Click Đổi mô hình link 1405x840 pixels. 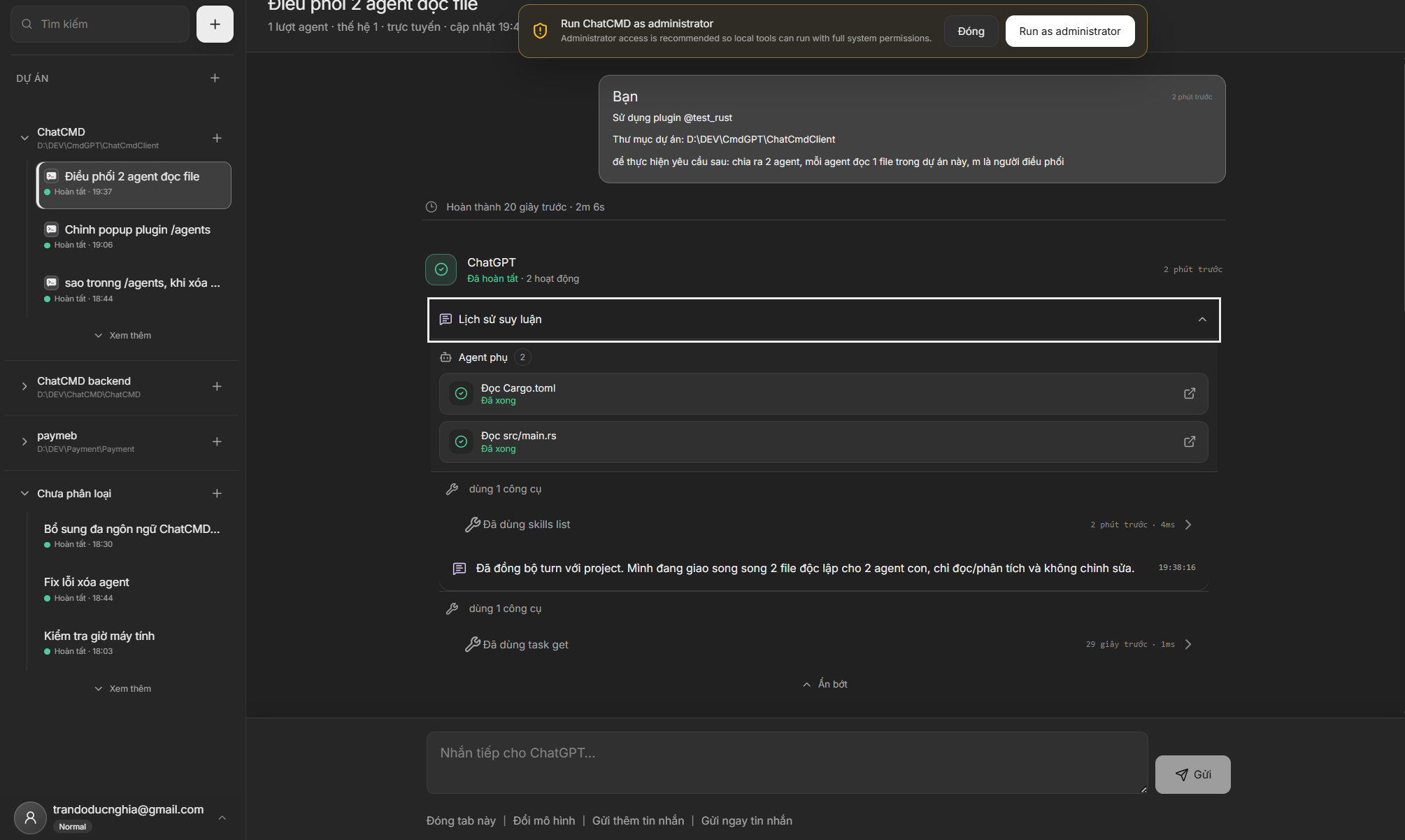click(543, 820)
